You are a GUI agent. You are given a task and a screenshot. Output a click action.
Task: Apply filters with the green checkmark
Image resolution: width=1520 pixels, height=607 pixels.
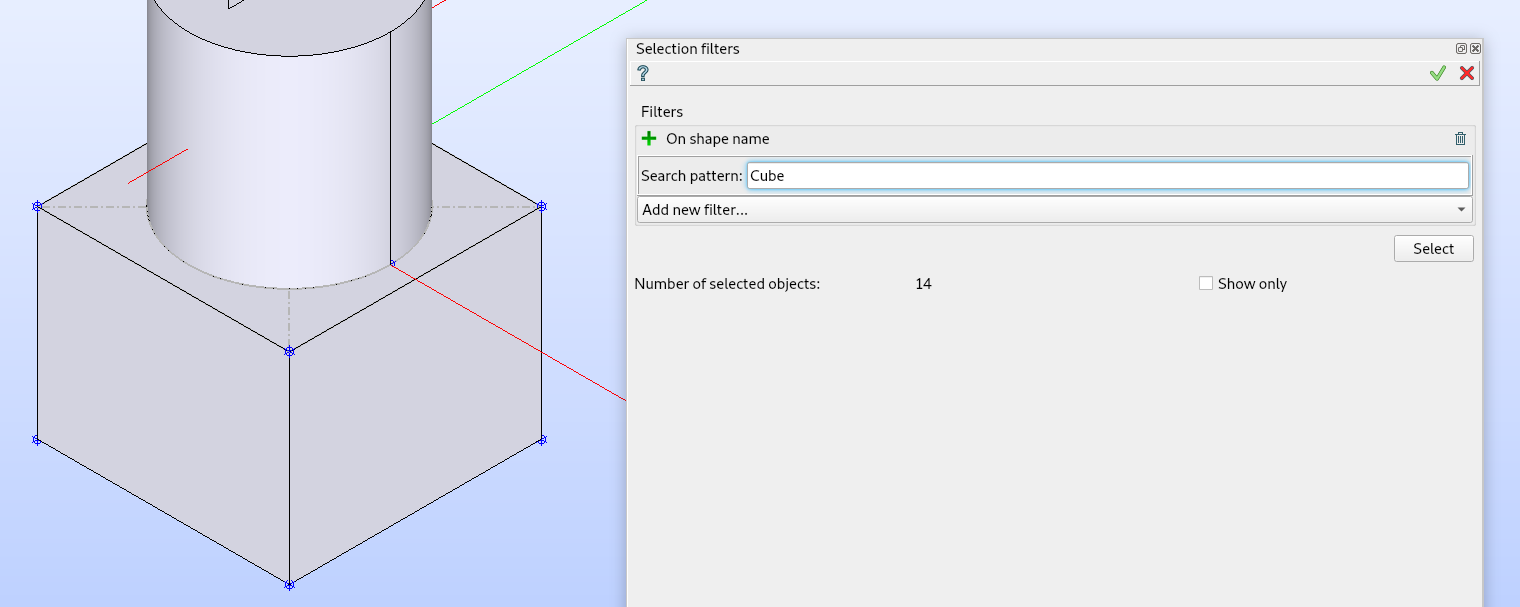[1437, 73]
